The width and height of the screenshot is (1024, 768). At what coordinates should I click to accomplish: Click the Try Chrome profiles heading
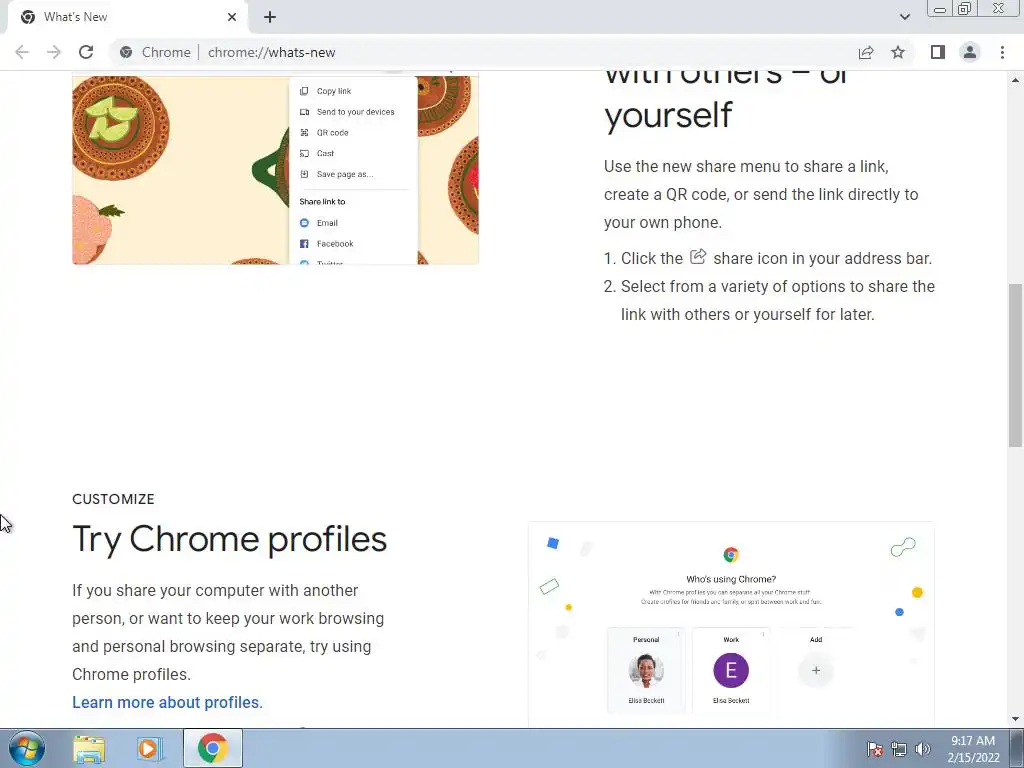coord(229,539)
